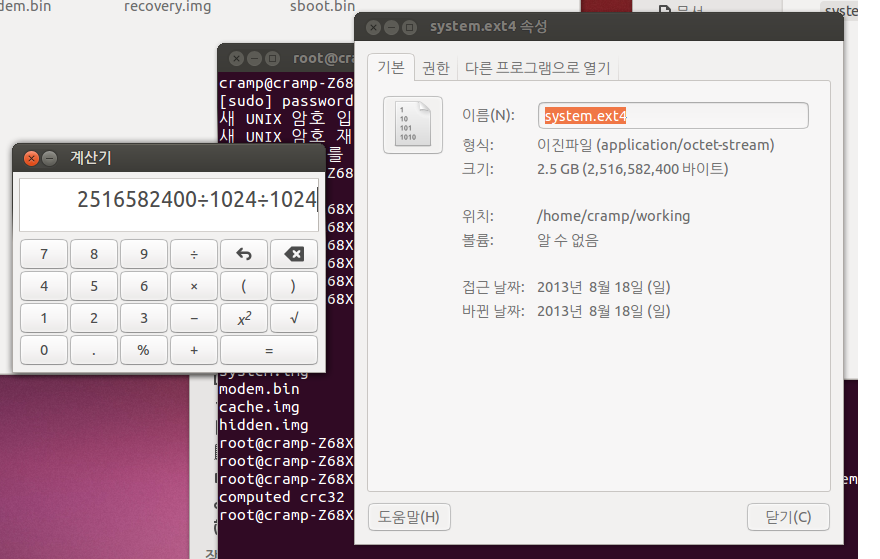Open the 다른 프로그램으로 열기 tab
880x559 pixels.
(537, 68)
